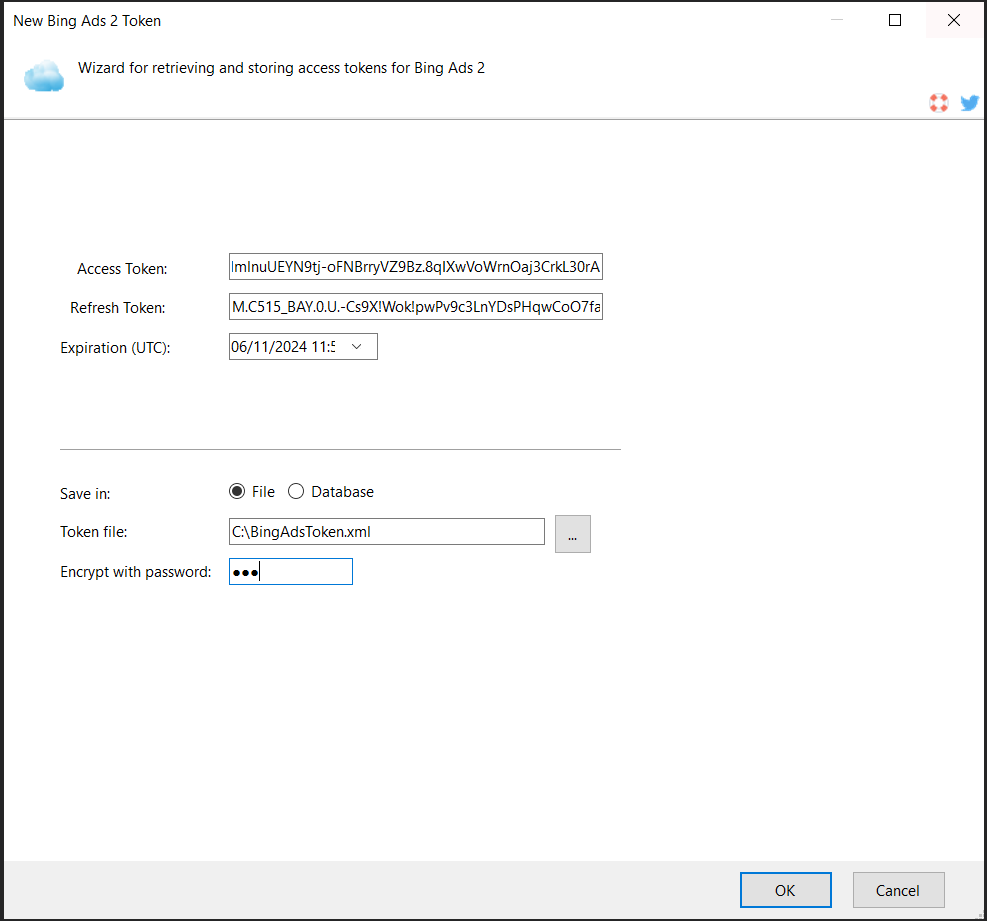Click the cloud wizard icon
This screenshot has width=987, height=921.
tap(43, 76)
